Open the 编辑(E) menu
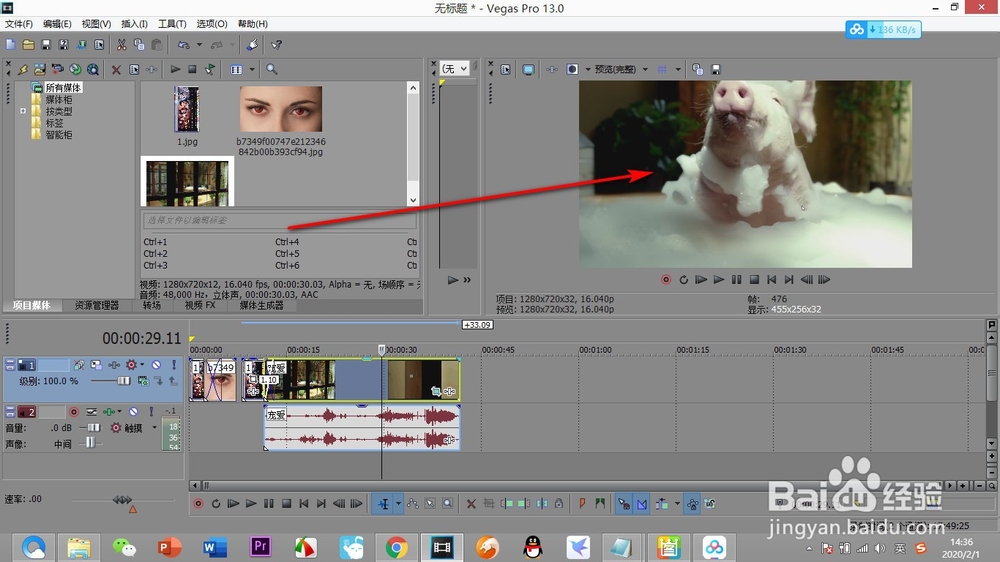1000x562 pixels. (57, 24)
